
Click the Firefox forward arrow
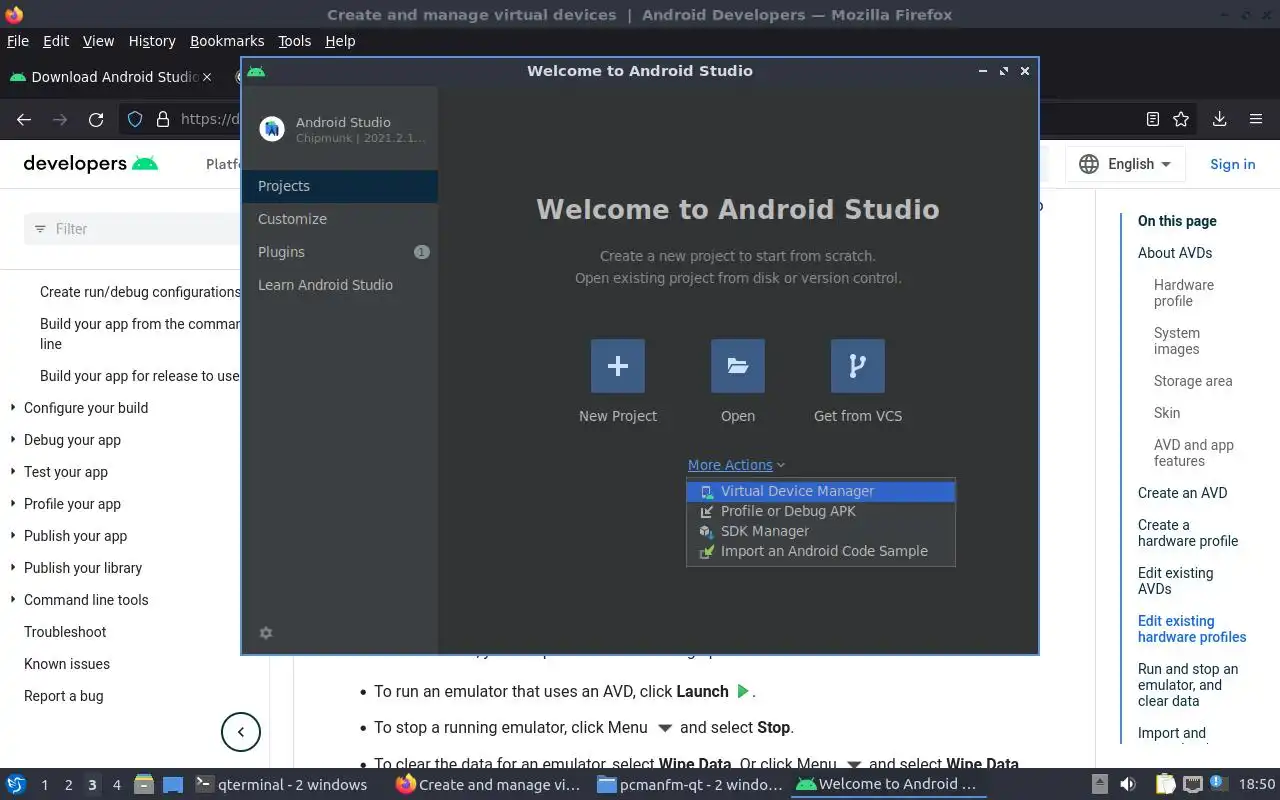coord(60,119)
